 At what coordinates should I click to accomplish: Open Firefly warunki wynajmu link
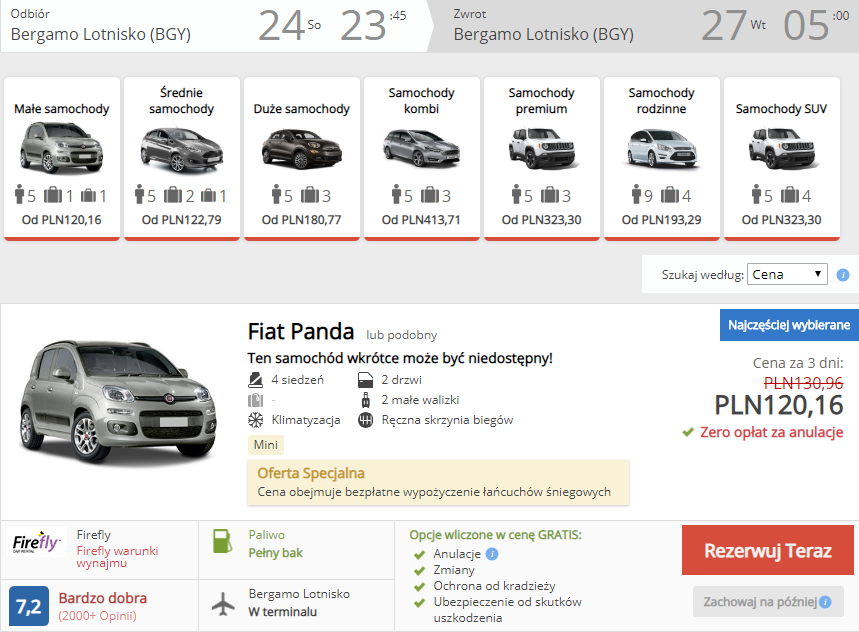click(x=117, y=557)
